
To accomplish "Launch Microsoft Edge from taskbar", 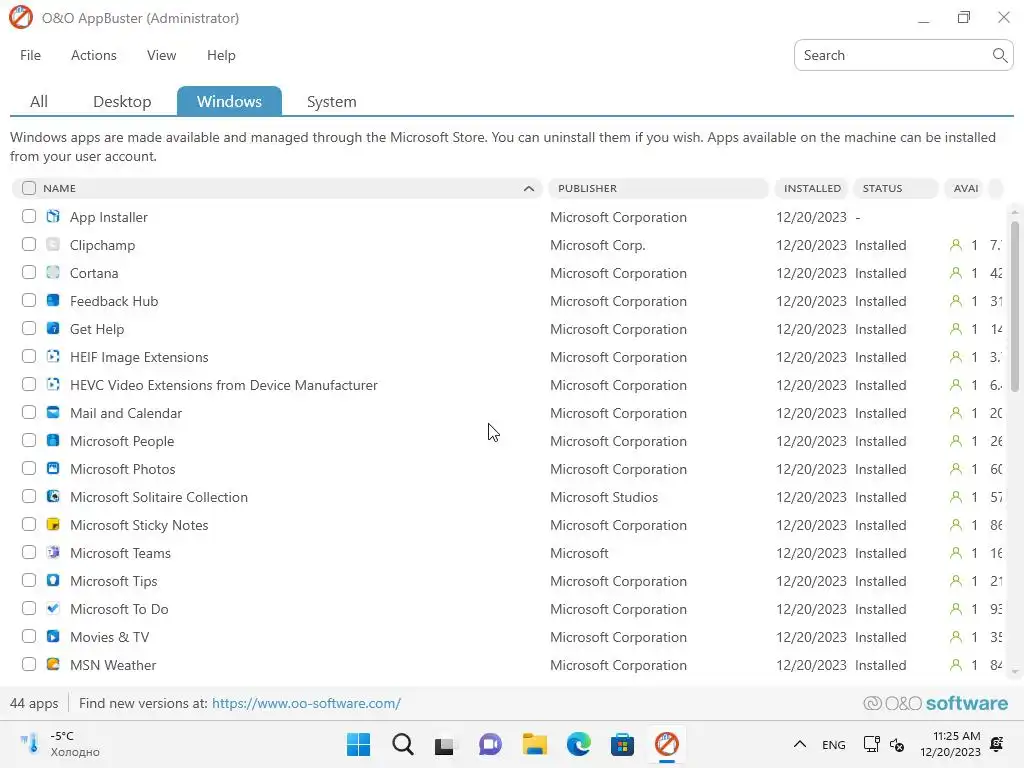I will coord(579,744).
